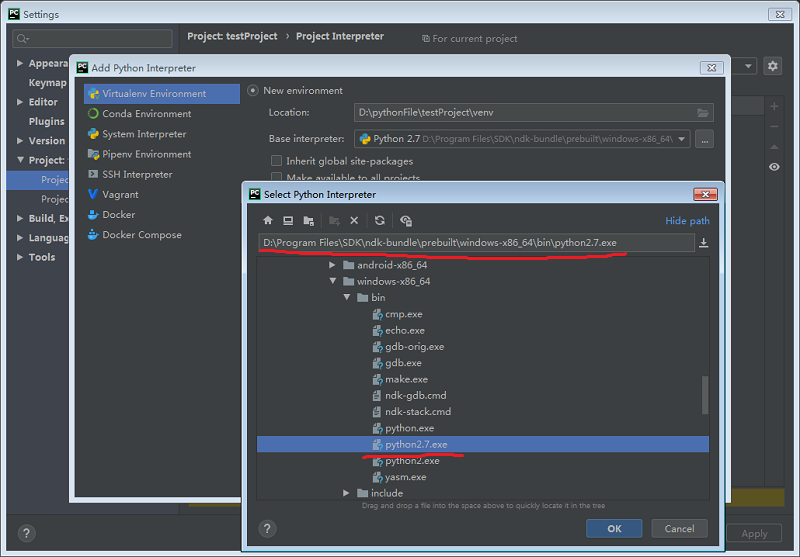This screenshot has width=800, height=557.
Task: Browse base interpreter with ellipsis button
Action: click(705, 139)
